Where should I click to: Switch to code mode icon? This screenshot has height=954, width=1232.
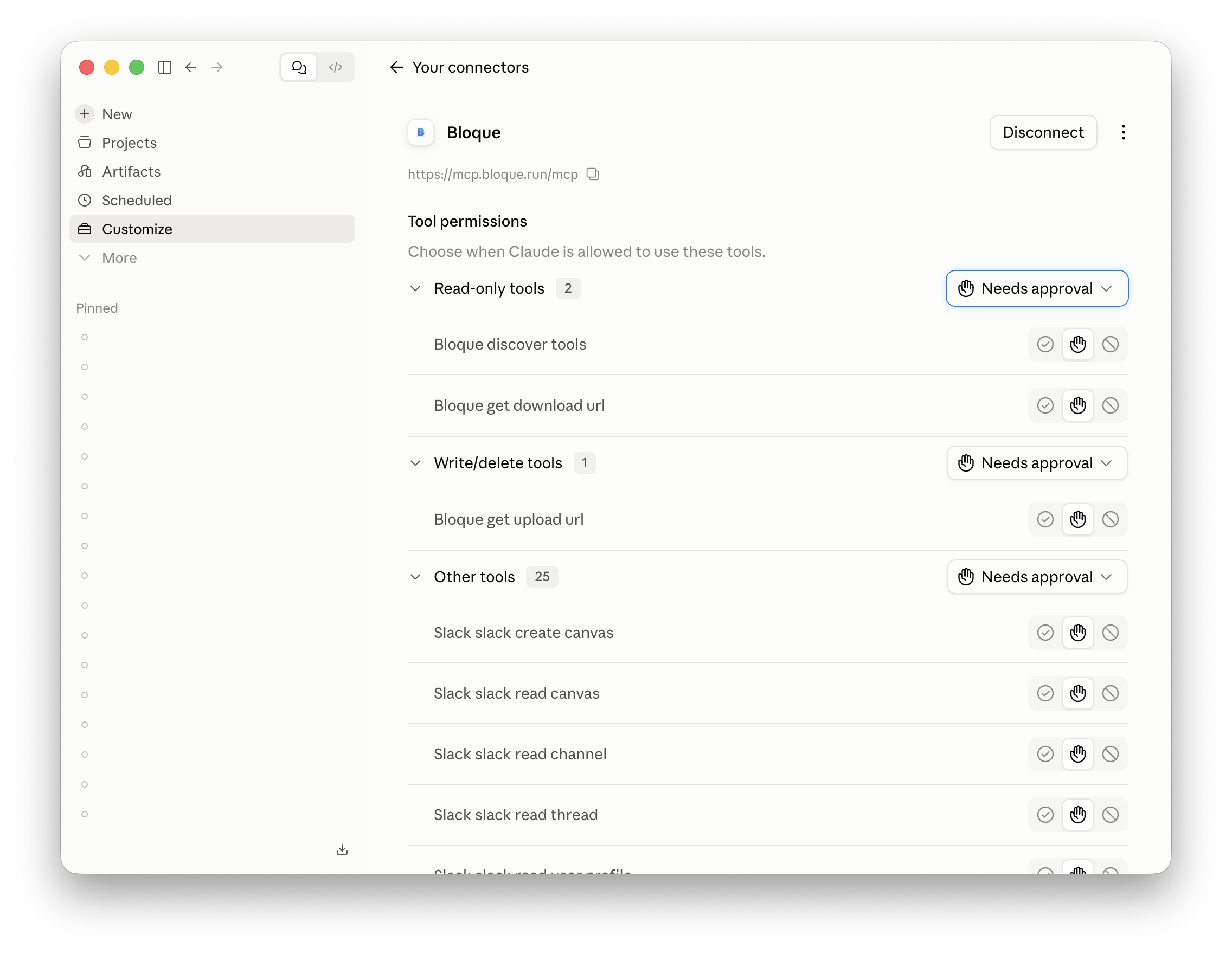(336, 67)
